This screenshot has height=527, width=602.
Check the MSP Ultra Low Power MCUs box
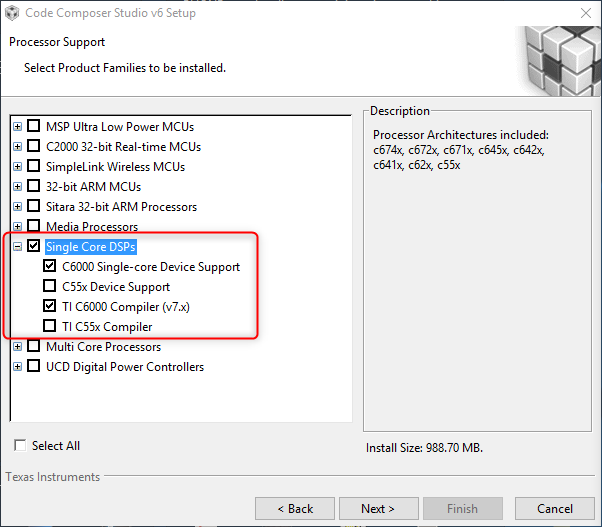click(34, 126)
